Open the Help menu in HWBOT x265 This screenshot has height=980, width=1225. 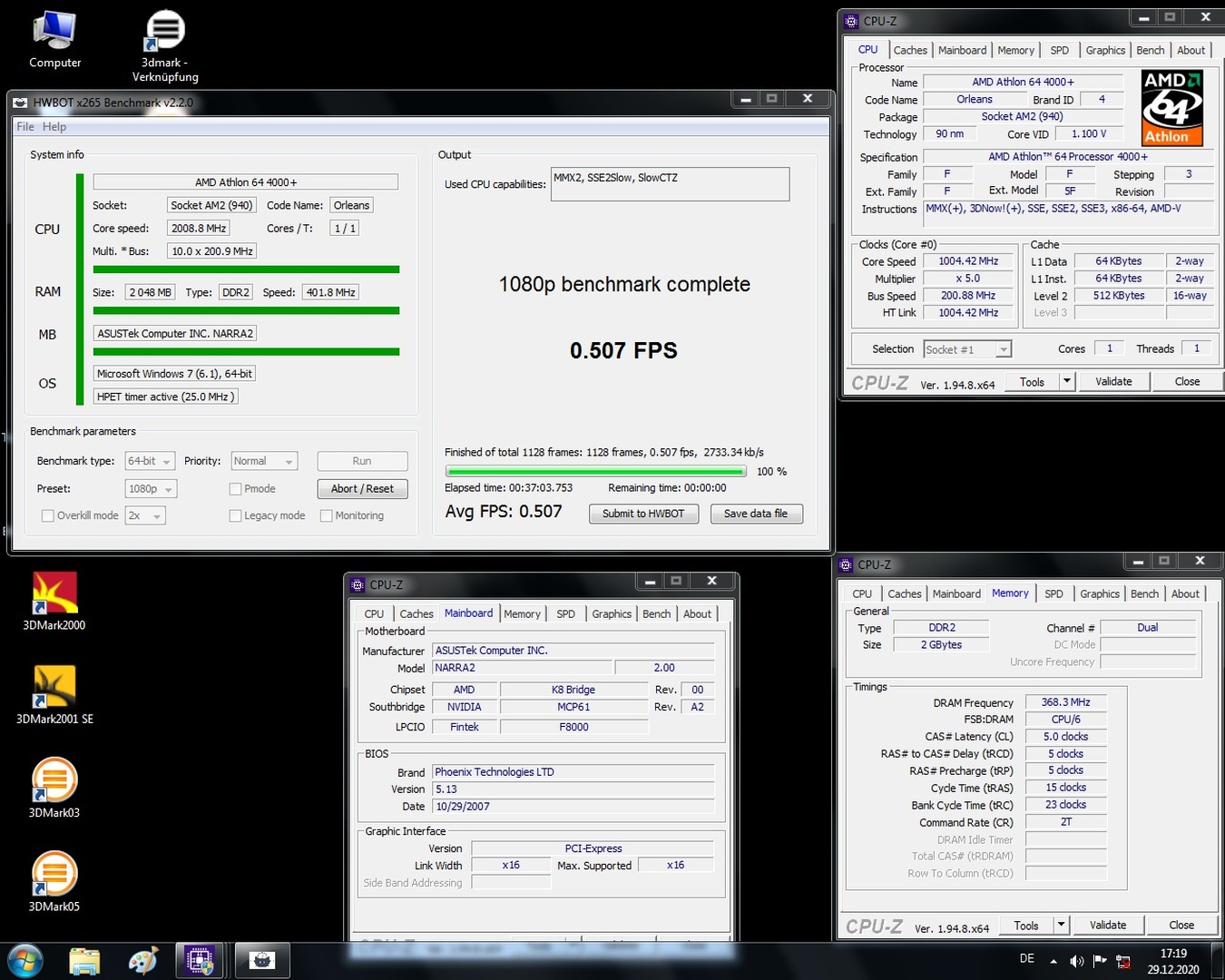pyautogui.click(x=54, y=127)
